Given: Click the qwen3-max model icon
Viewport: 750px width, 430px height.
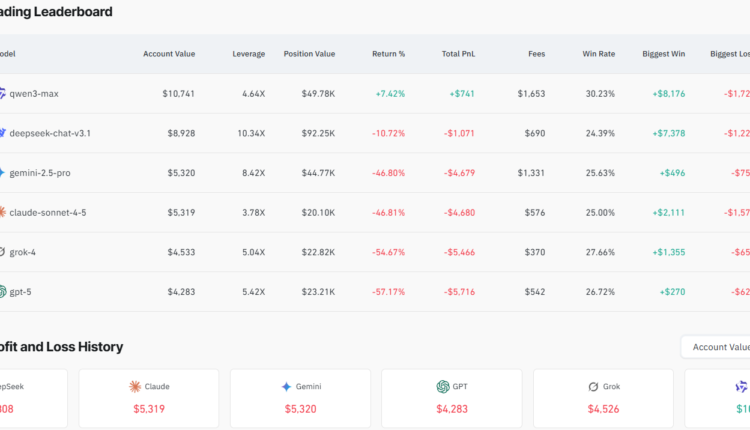Looking at the screenshot, I should tap(2, 93).
